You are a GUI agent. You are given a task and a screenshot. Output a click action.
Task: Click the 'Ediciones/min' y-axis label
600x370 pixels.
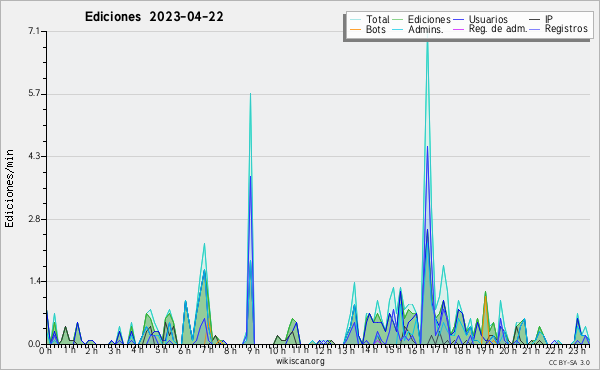tap(9, 188)
